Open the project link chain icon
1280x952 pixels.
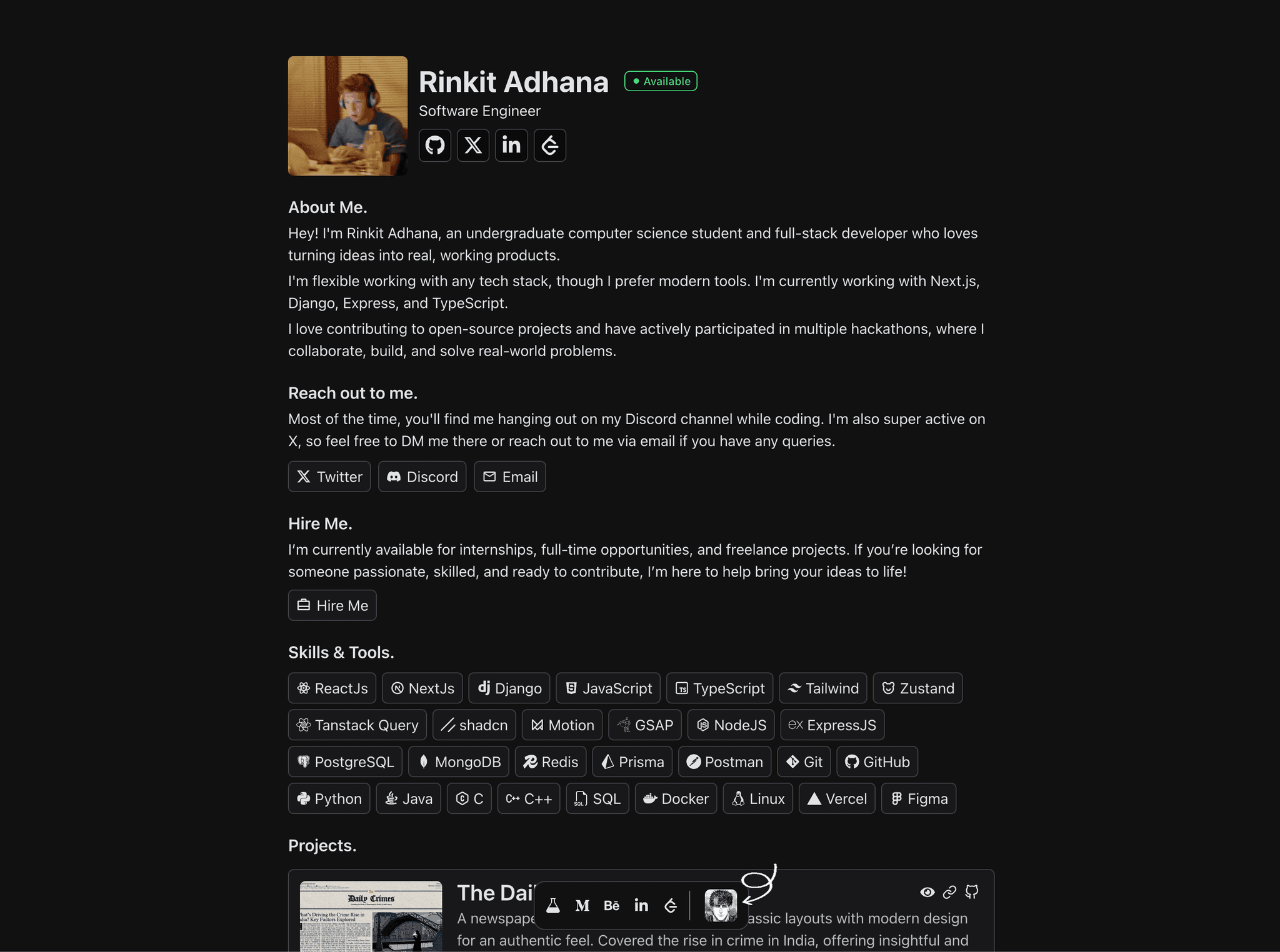click(949, 892)
